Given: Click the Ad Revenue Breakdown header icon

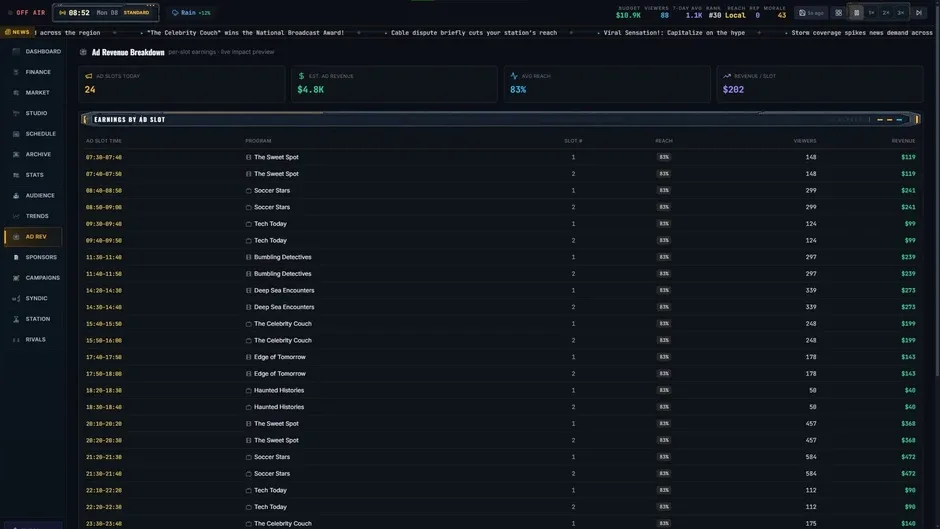Looking at the screenshot, I should [x=83, y=52].
